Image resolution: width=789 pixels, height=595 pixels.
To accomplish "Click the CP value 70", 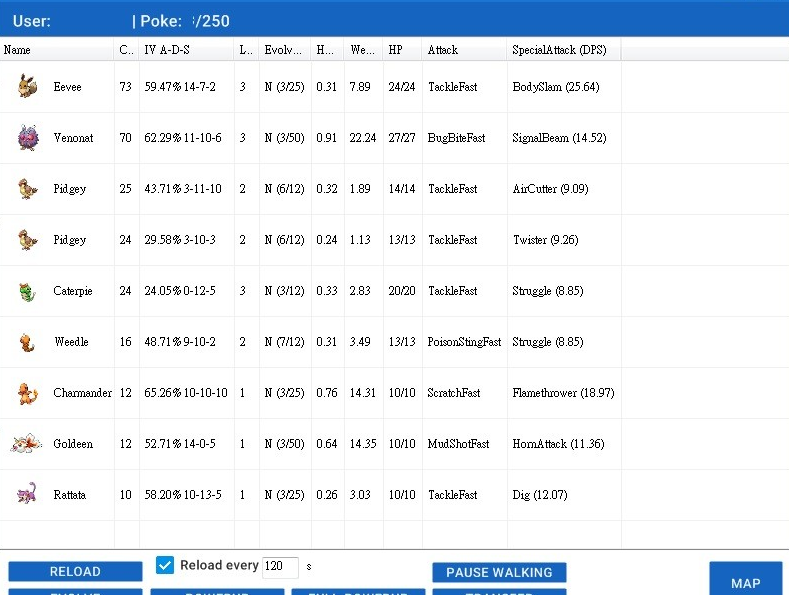I will coord(125,137).
